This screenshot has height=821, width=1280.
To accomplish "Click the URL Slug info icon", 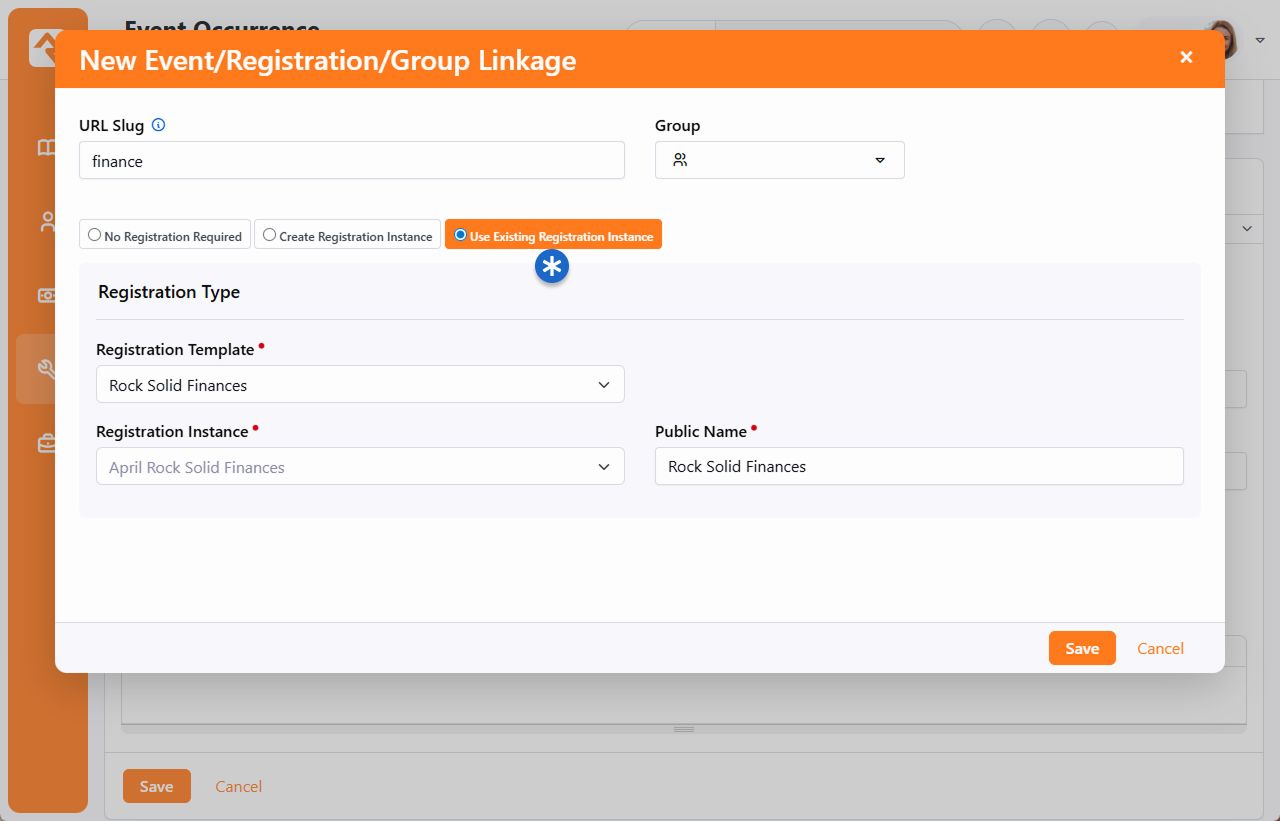I will (158, 126).
